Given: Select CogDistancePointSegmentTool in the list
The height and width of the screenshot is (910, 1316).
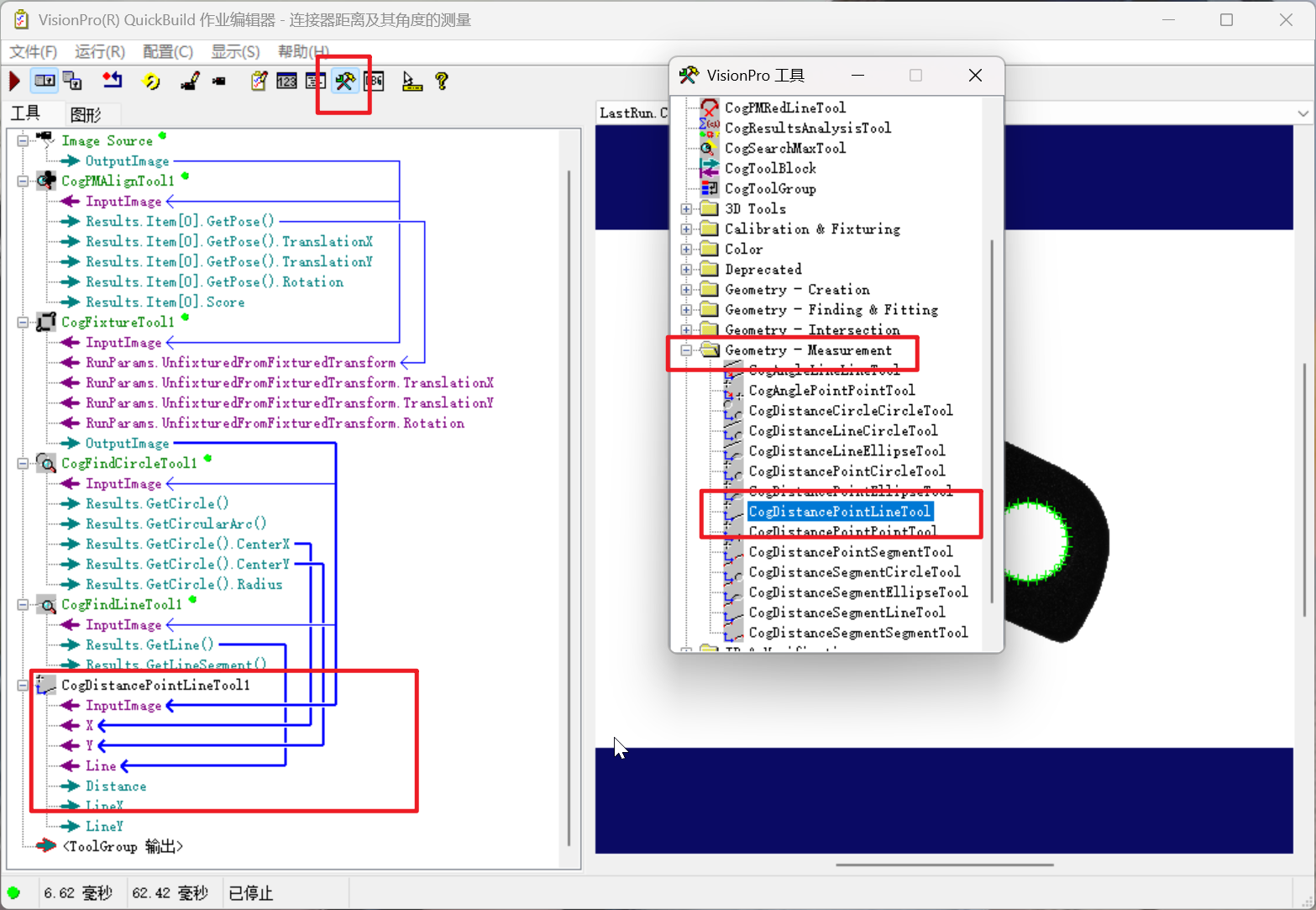Looking at the screenshot, I should 851,551.
